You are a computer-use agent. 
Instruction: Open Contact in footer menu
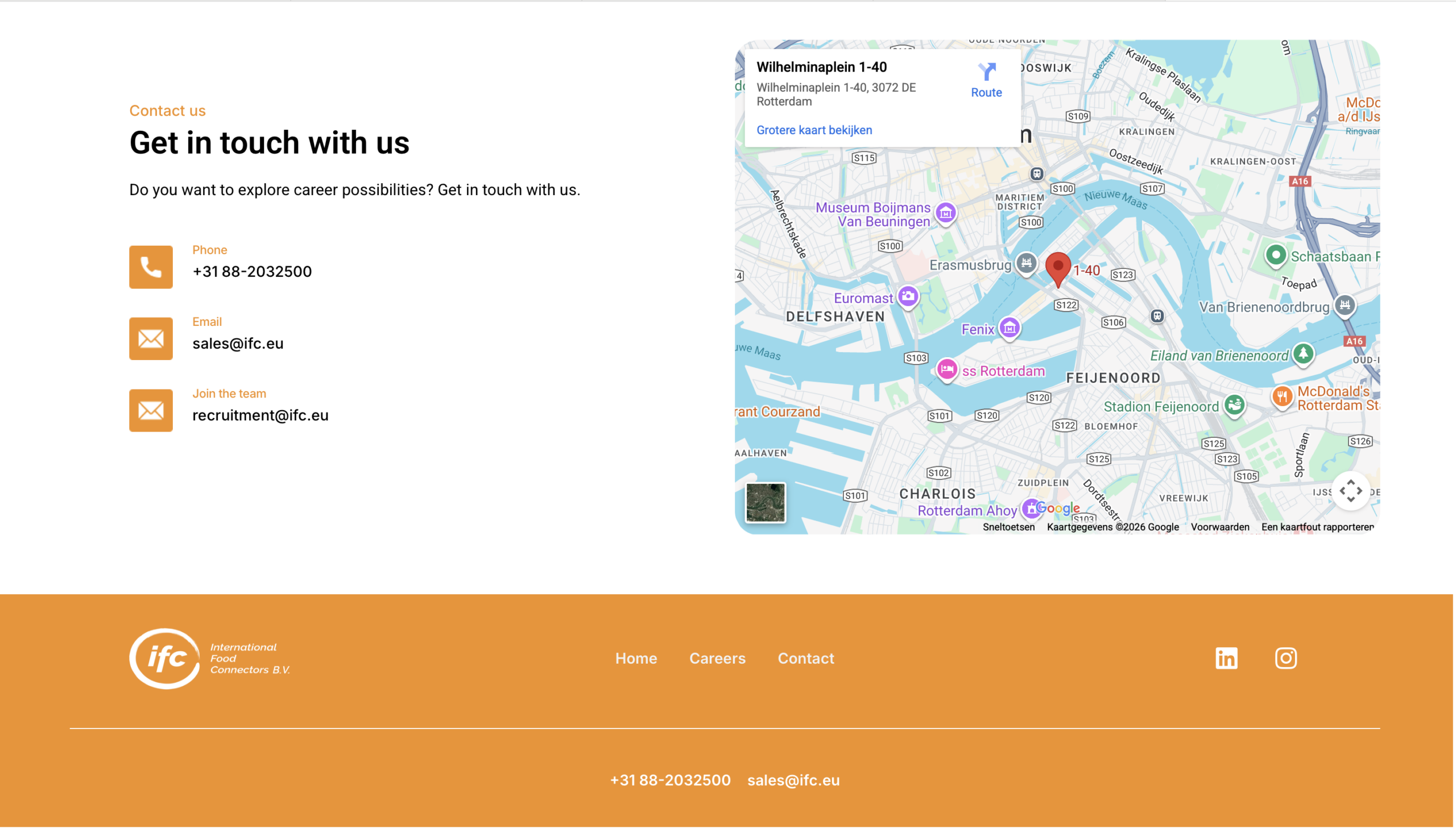(806, 659)
